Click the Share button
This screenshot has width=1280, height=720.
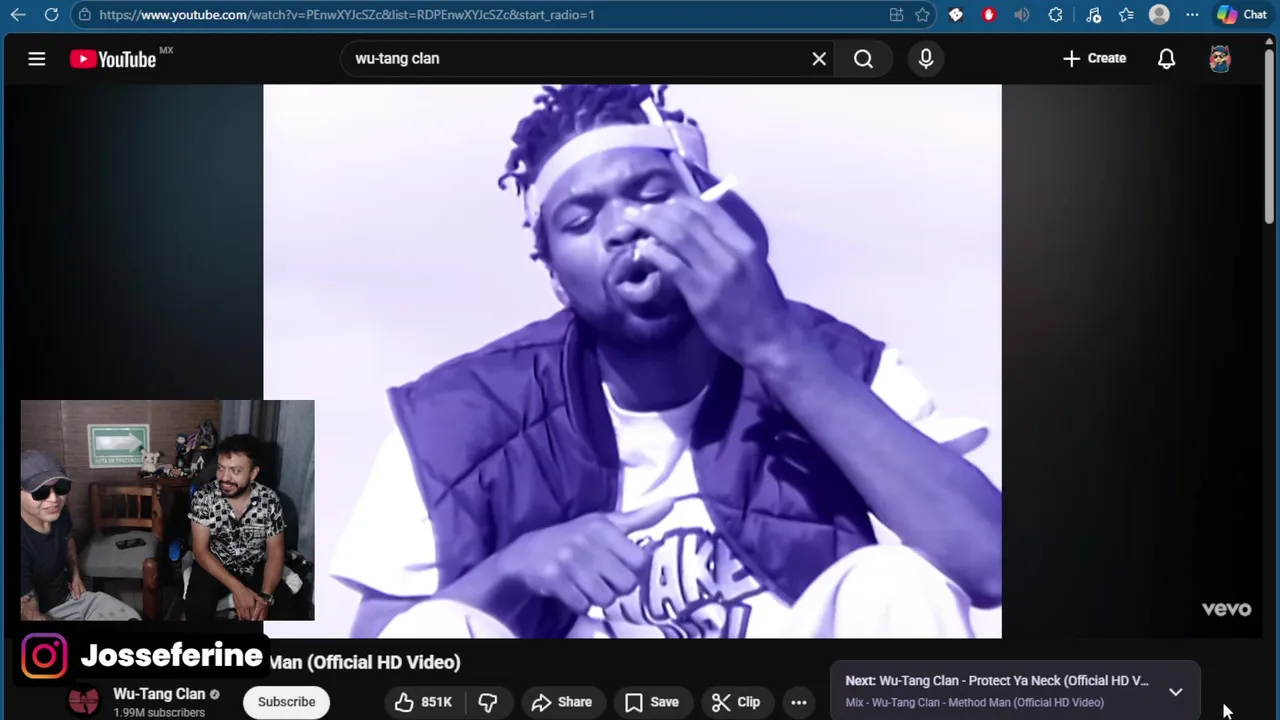(561, 703)
